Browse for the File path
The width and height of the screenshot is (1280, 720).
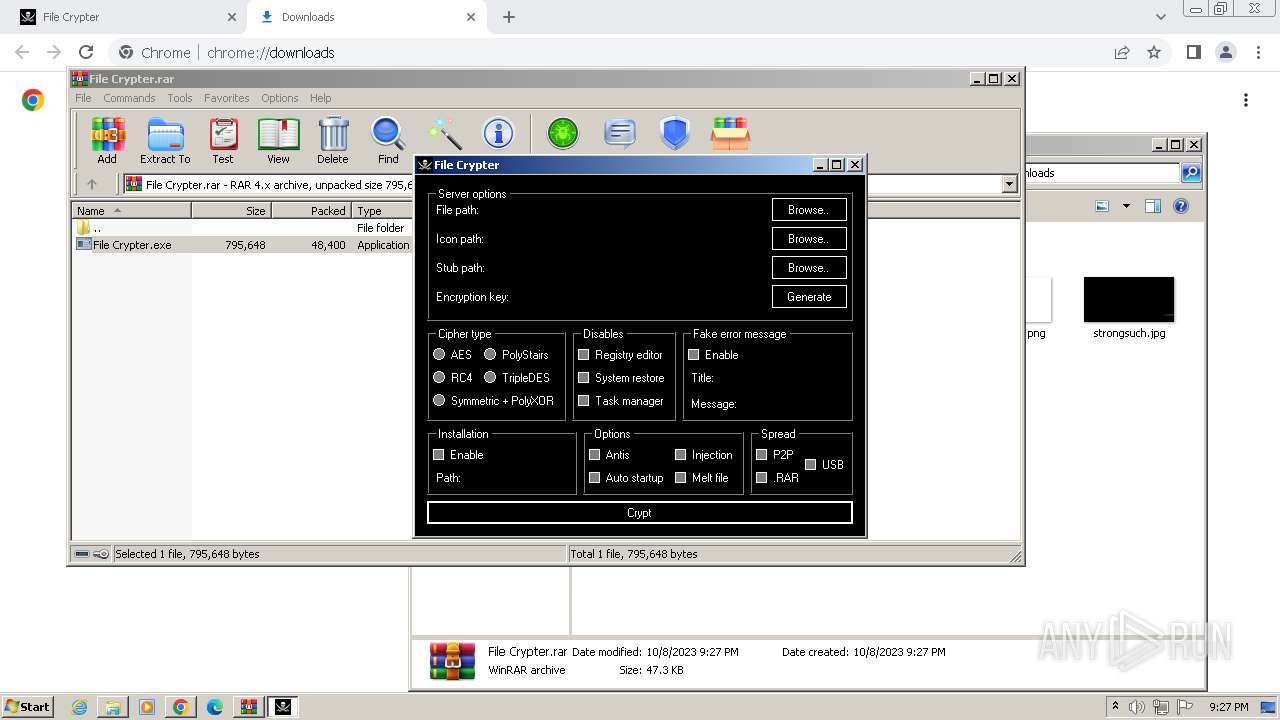point(809,210)
